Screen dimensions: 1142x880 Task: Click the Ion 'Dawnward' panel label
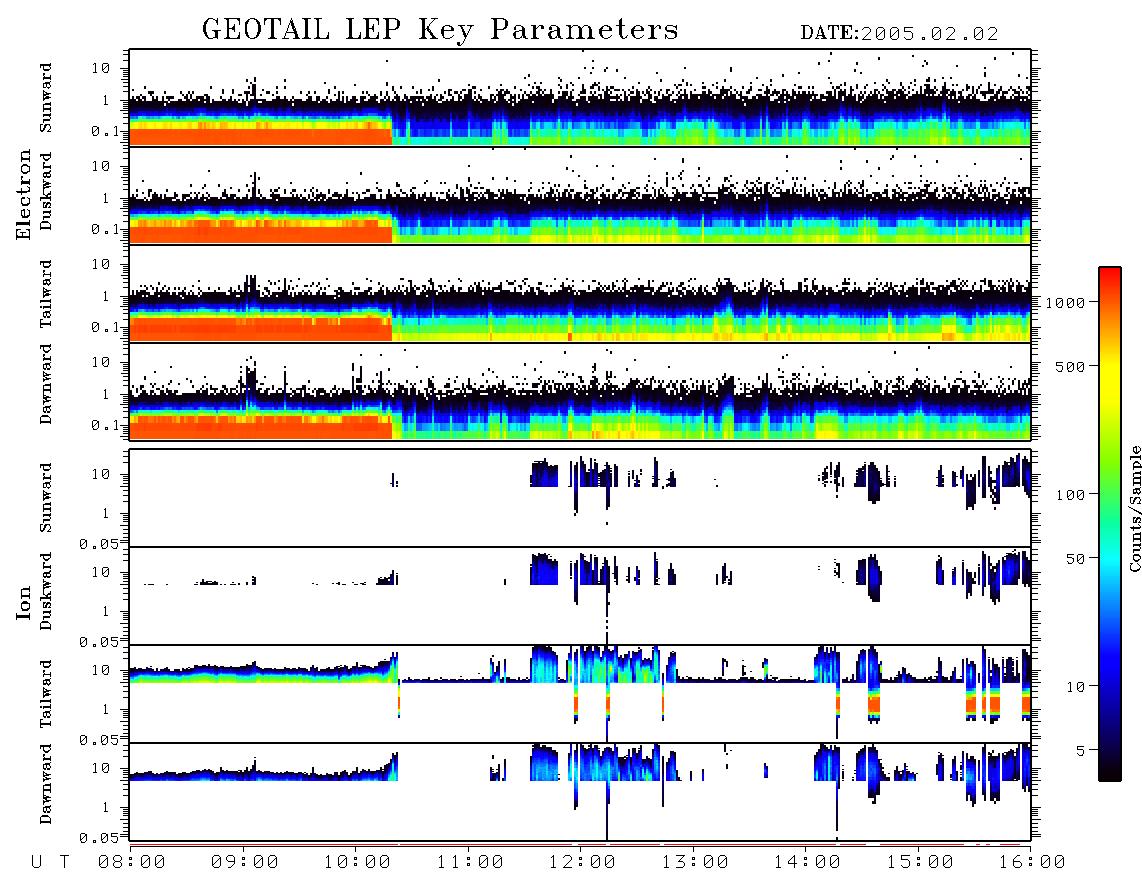click(x=46, y=784)
